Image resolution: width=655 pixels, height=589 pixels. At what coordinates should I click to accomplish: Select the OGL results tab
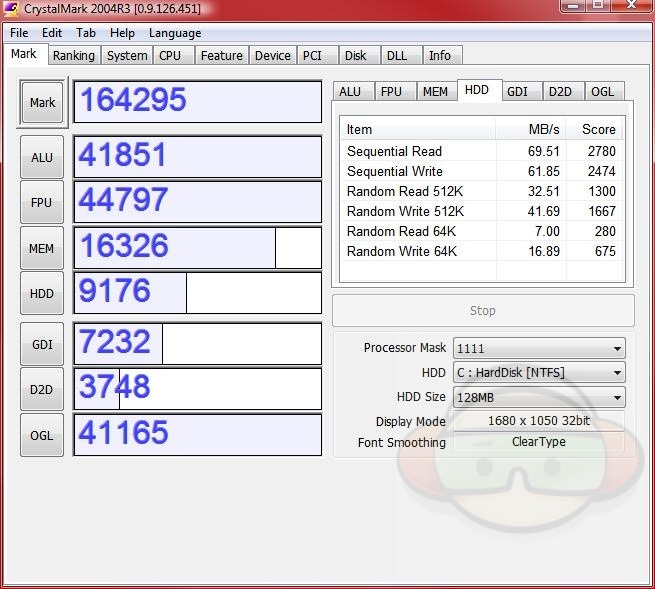pyautogui.click(x=602, y=91)
